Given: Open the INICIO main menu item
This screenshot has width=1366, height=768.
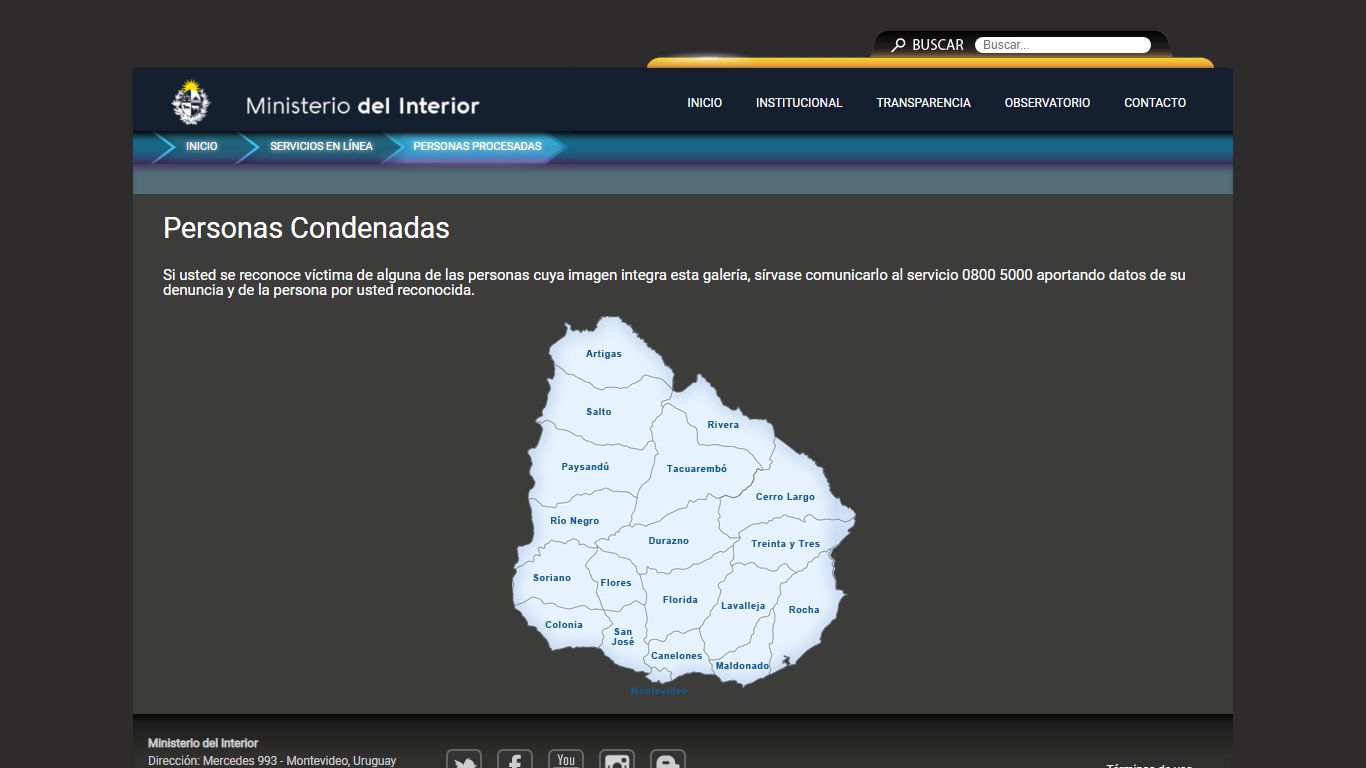Looking at the screenshot, I should (x=704, y=103).
